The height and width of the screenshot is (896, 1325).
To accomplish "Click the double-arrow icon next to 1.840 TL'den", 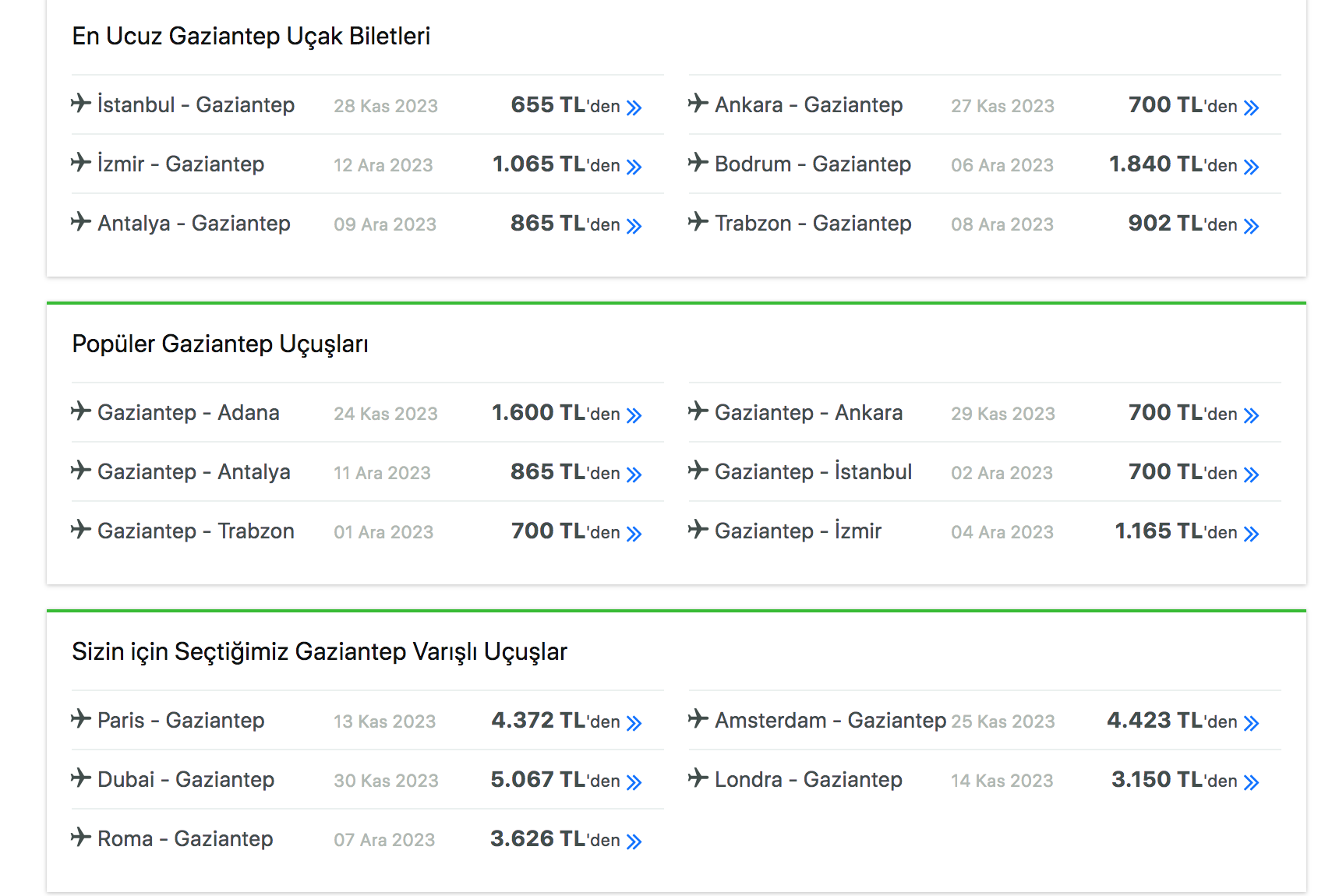I will pos(1252,167).
